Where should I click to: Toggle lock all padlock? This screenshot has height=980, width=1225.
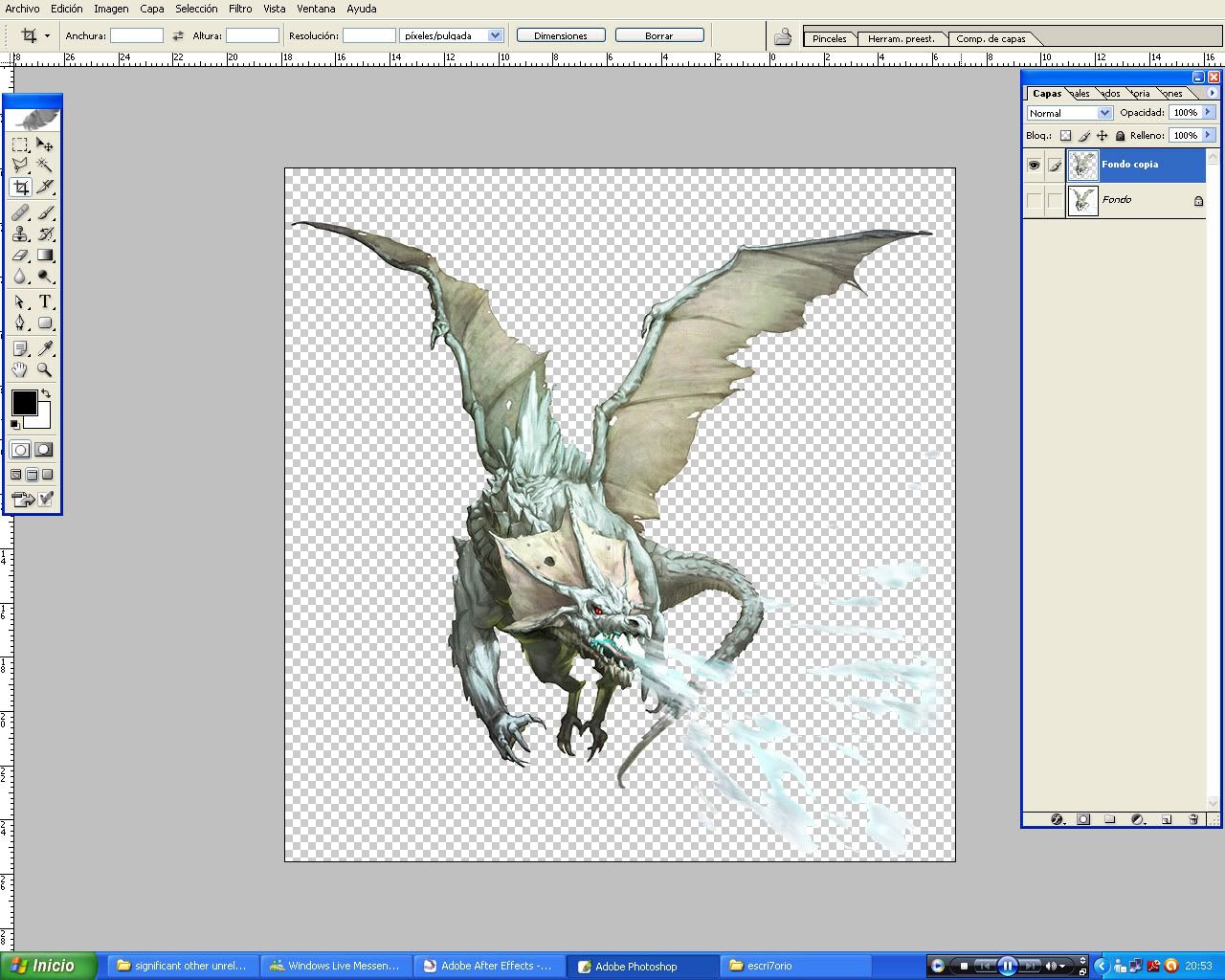coord(1120,136)
